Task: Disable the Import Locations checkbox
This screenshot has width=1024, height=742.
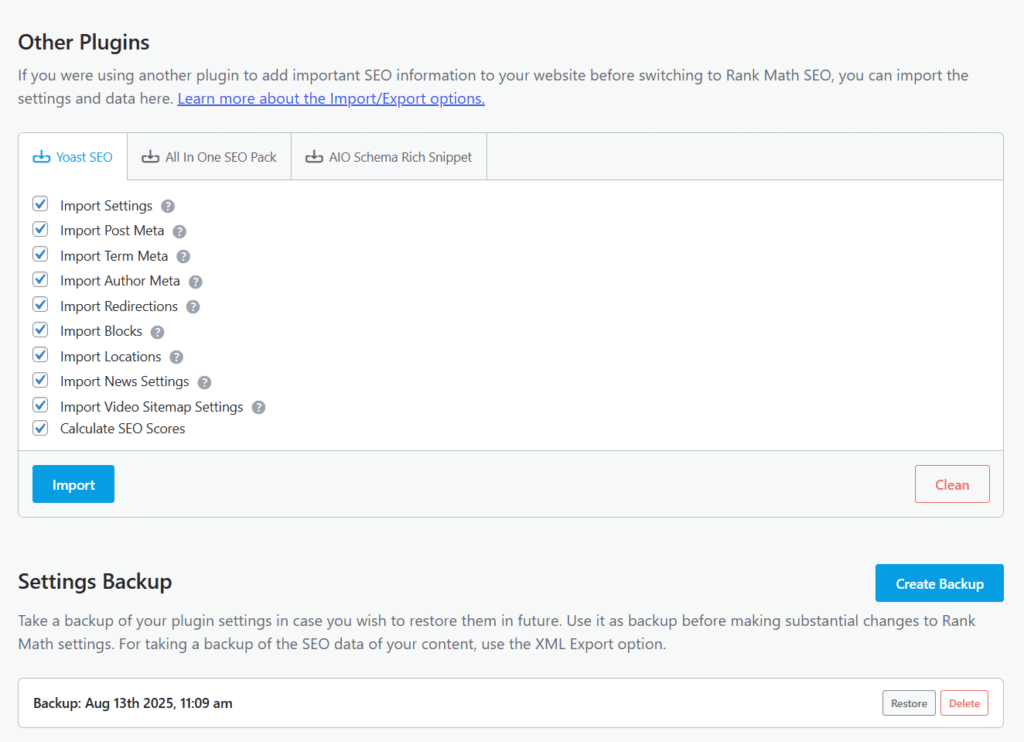Action: click(x=40, y=355)
